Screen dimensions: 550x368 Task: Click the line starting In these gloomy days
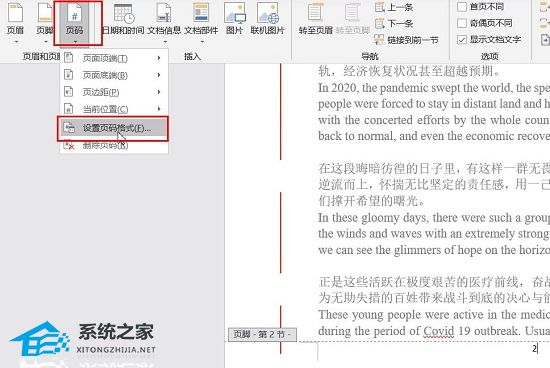tap(434, 218)
